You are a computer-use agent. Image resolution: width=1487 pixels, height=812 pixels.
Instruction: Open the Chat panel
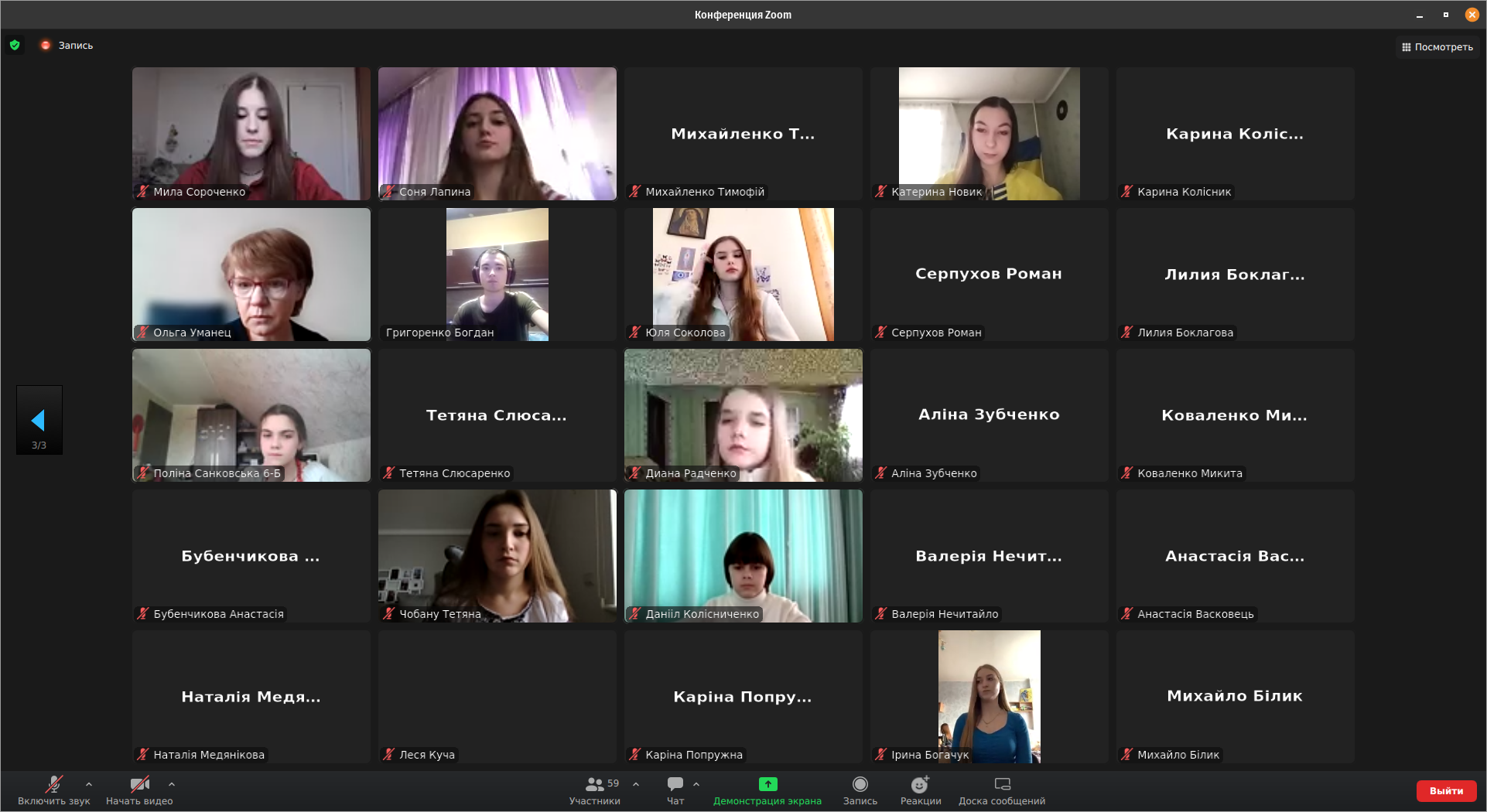[675, 785]
